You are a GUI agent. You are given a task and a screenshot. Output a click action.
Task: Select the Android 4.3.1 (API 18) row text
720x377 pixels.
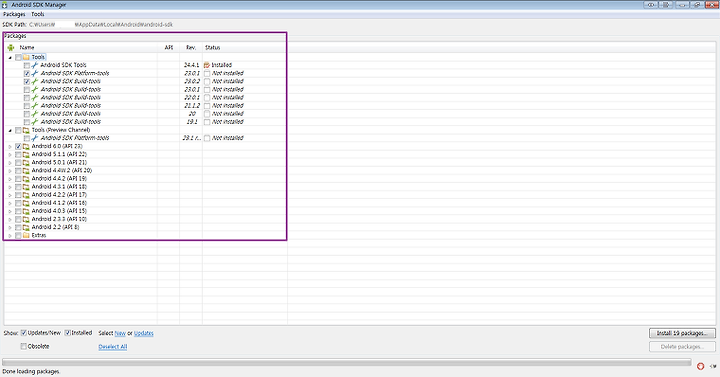59,187
